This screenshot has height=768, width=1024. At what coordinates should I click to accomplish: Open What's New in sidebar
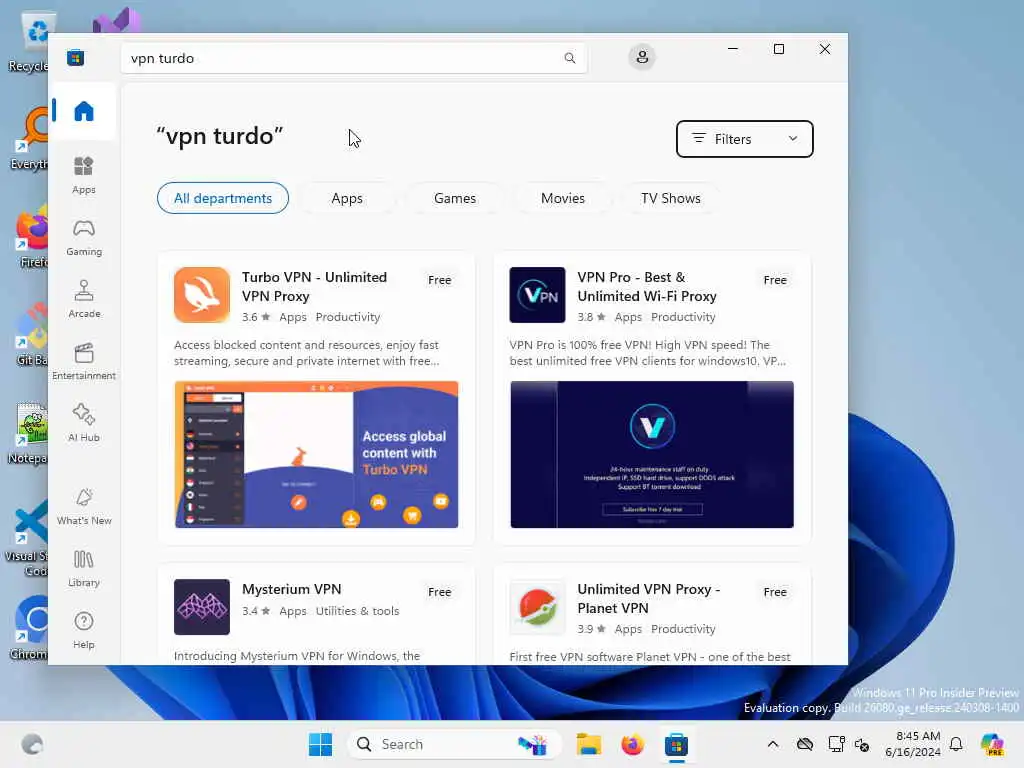84,506
